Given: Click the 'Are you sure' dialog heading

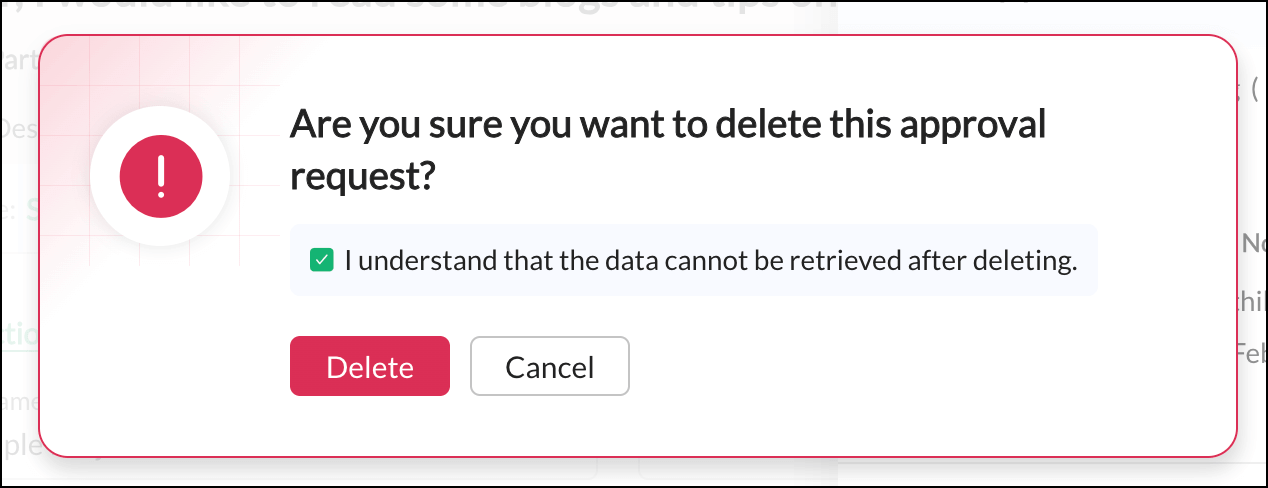Looking at the screenshot, I should (x=666, y=126).
